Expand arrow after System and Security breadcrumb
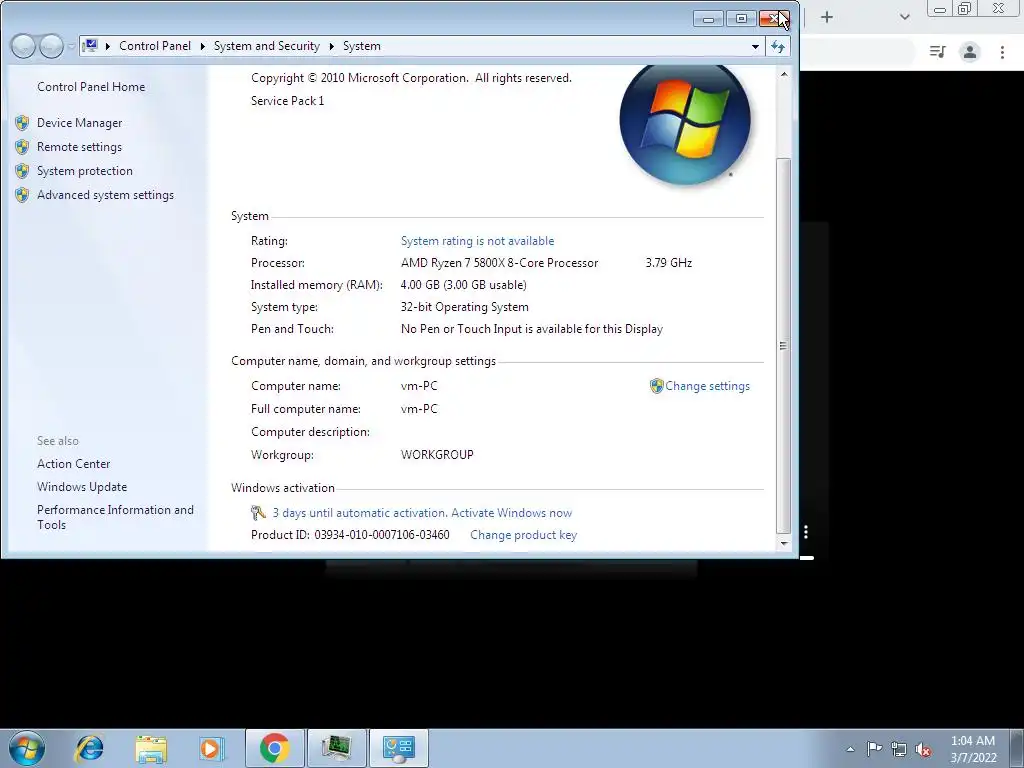 [332, 46]
